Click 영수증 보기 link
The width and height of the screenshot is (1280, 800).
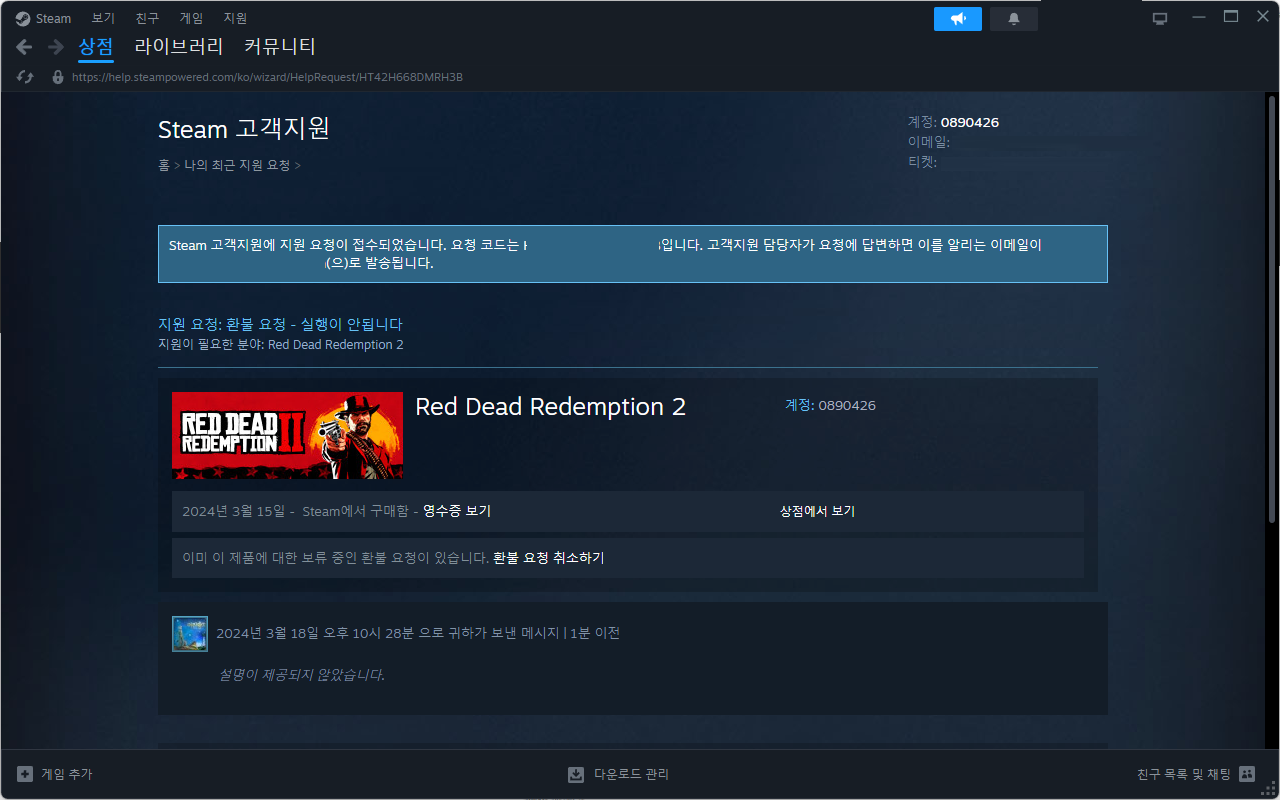[457, 511]
